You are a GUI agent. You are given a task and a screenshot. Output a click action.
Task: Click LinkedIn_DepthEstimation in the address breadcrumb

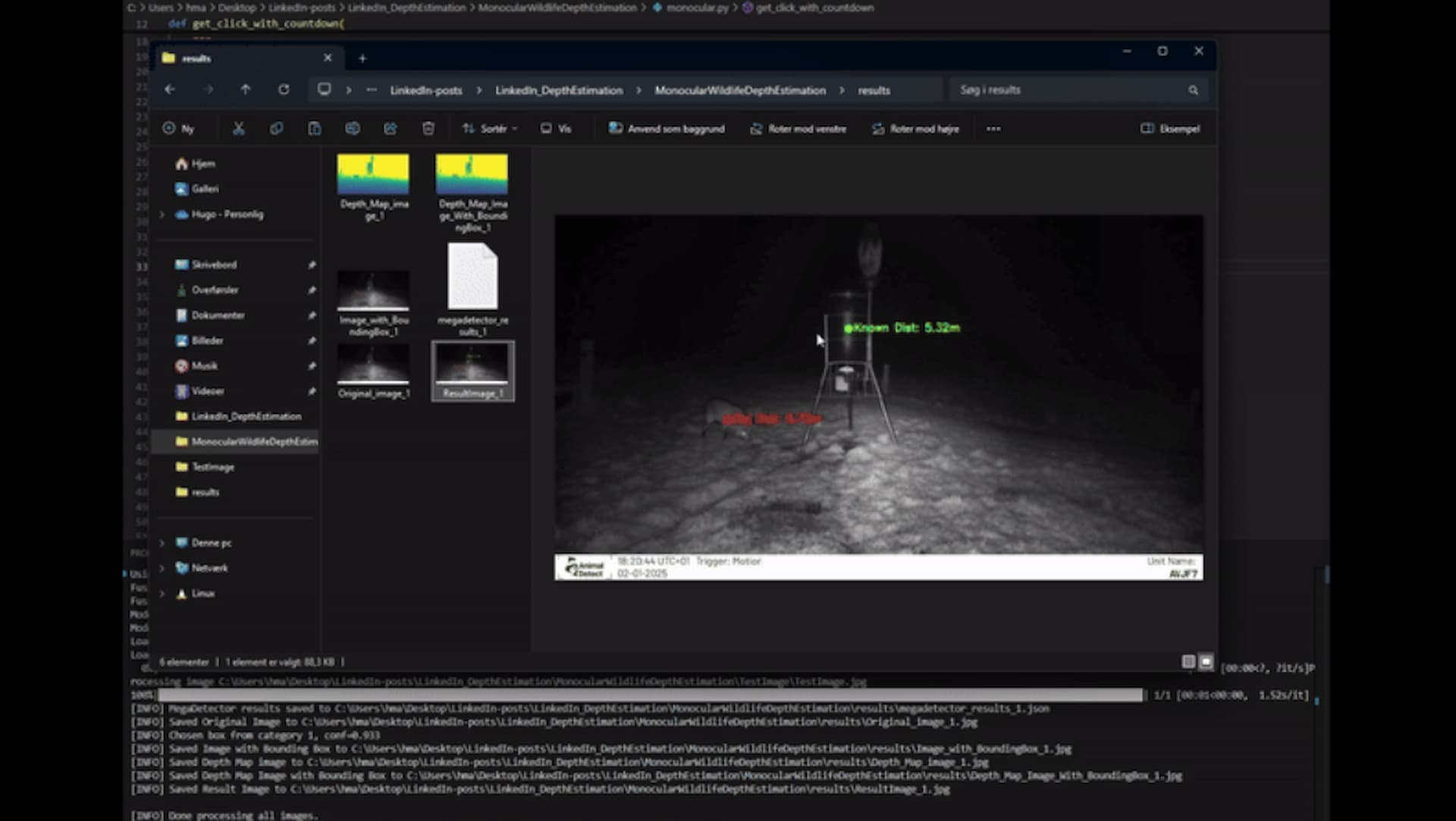559,90
